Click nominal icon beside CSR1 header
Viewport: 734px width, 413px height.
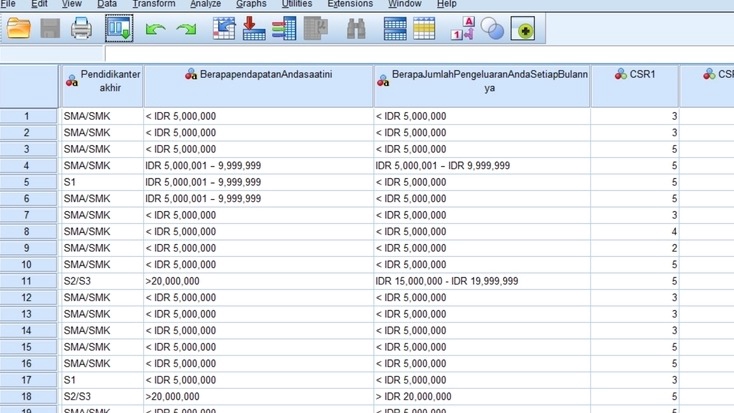click(621, 74)
